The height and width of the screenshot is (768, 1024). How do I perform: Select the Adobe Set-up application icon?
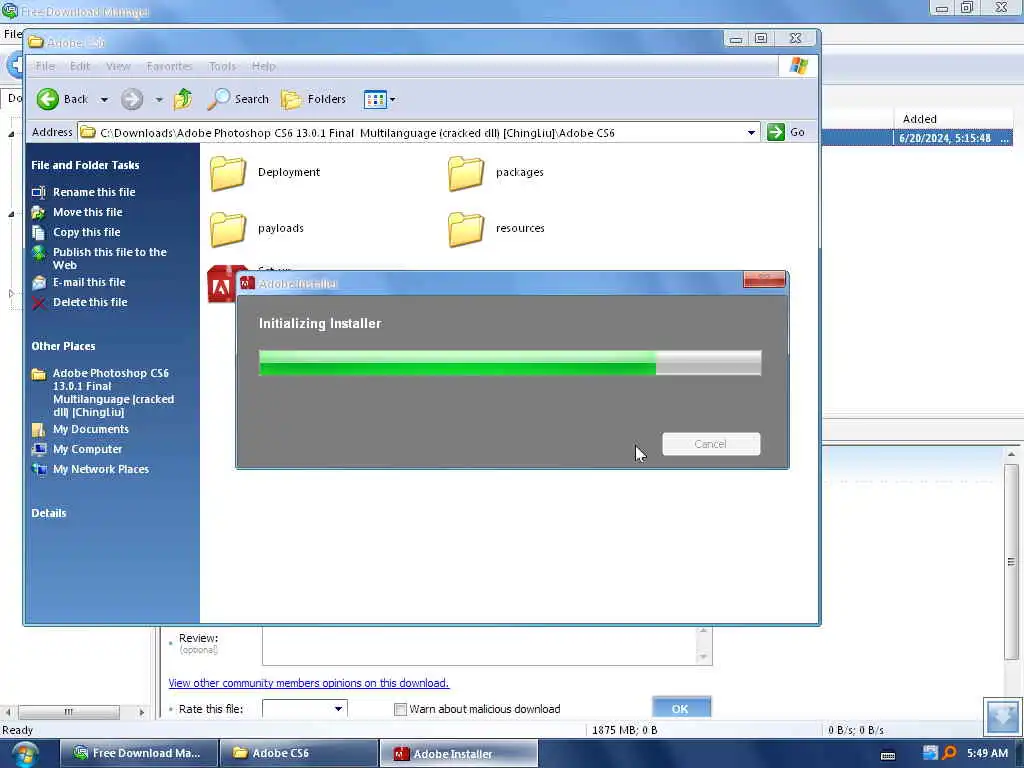(x=221, y=285)
